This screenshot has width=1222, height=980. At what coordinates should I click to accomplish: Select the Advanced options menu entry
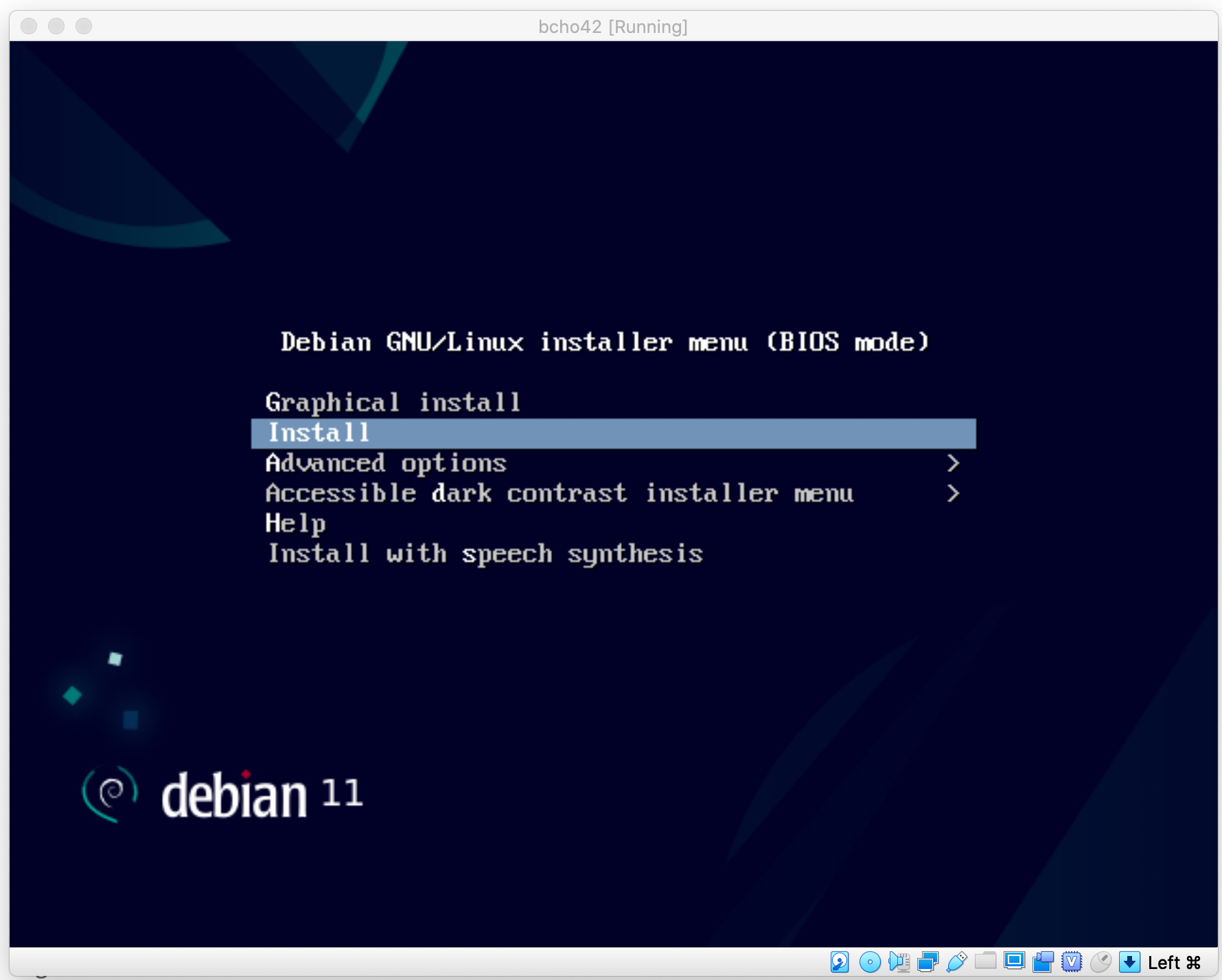(614, 463)
